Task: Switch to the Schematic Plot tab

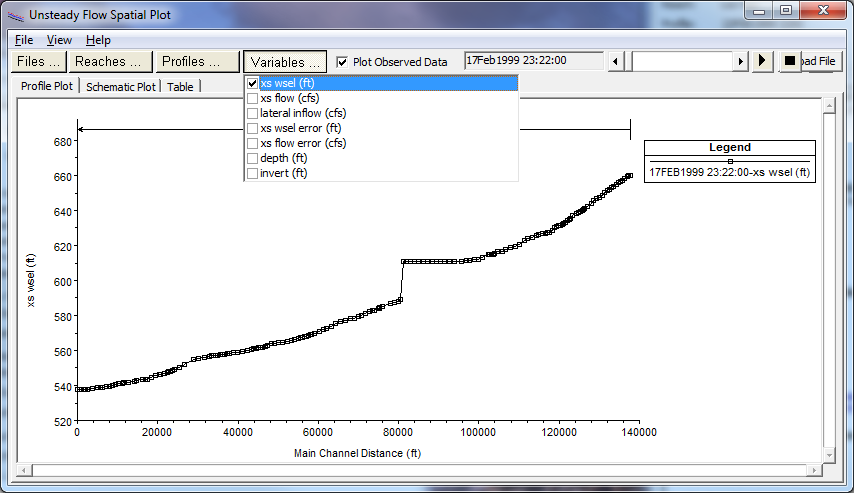Action: point(120,87)
